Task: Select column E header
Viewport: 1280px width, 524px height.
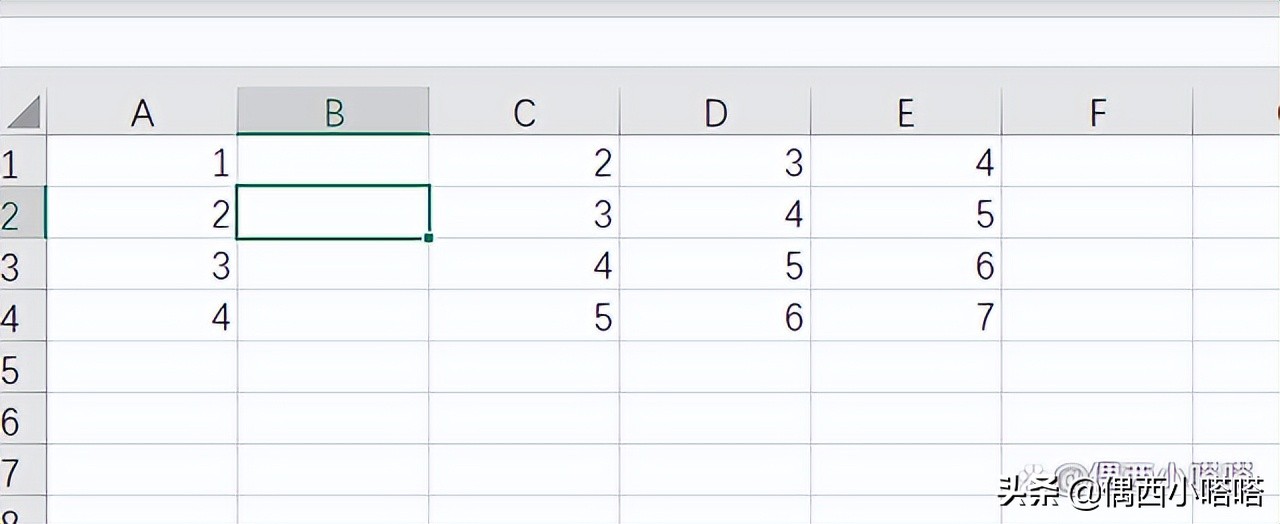Action: [906, 113]
